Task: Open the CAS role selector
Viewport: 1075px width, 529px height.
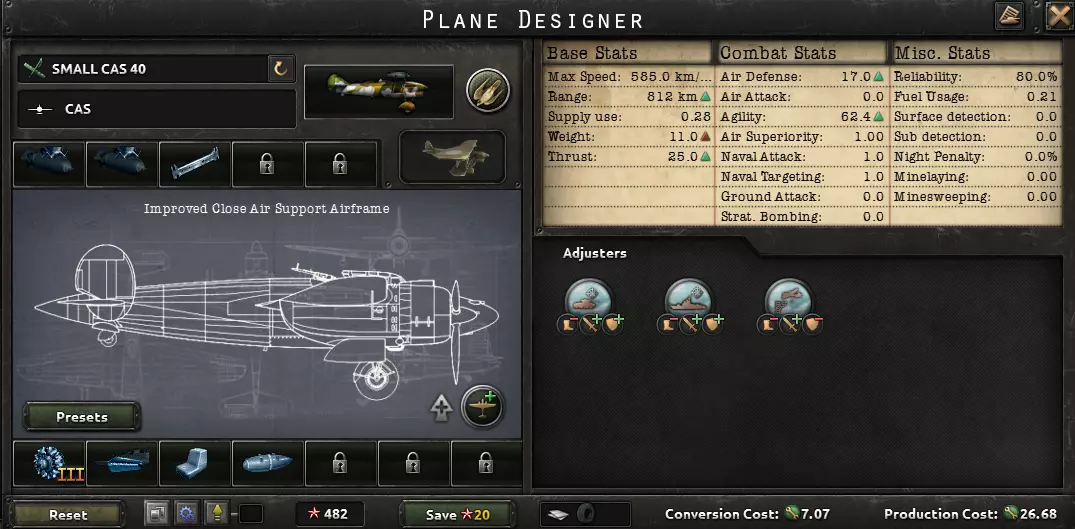Action: click(x=157, y=109)
